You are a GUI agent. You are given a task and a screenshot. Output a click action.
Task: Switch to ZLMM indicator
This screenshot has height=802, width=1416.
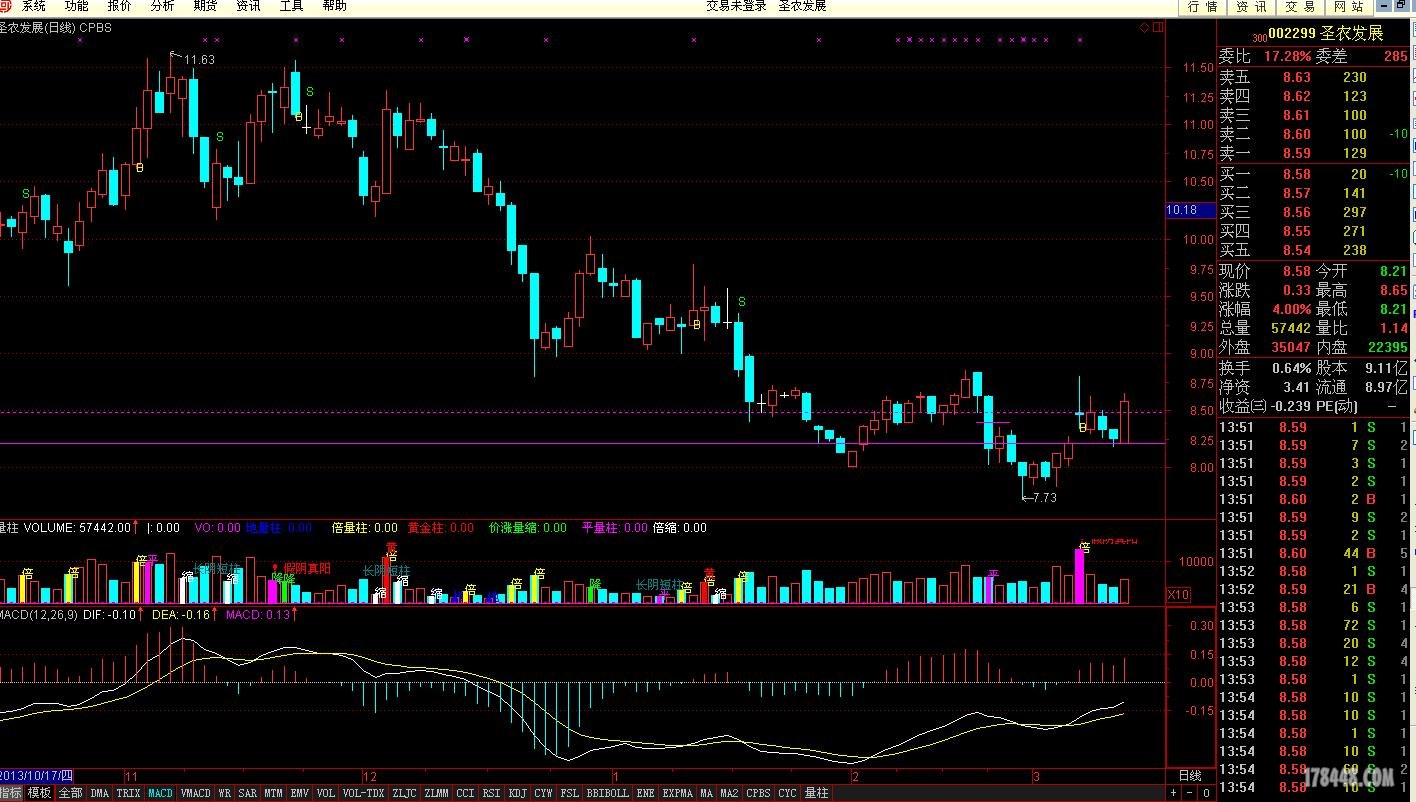click(436, 793)
